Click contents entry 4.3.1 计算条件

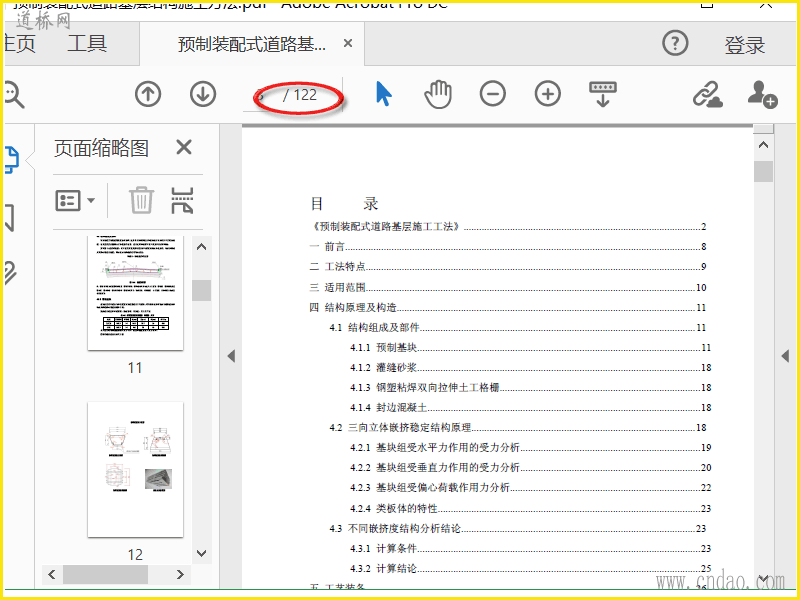click(530, 548)
